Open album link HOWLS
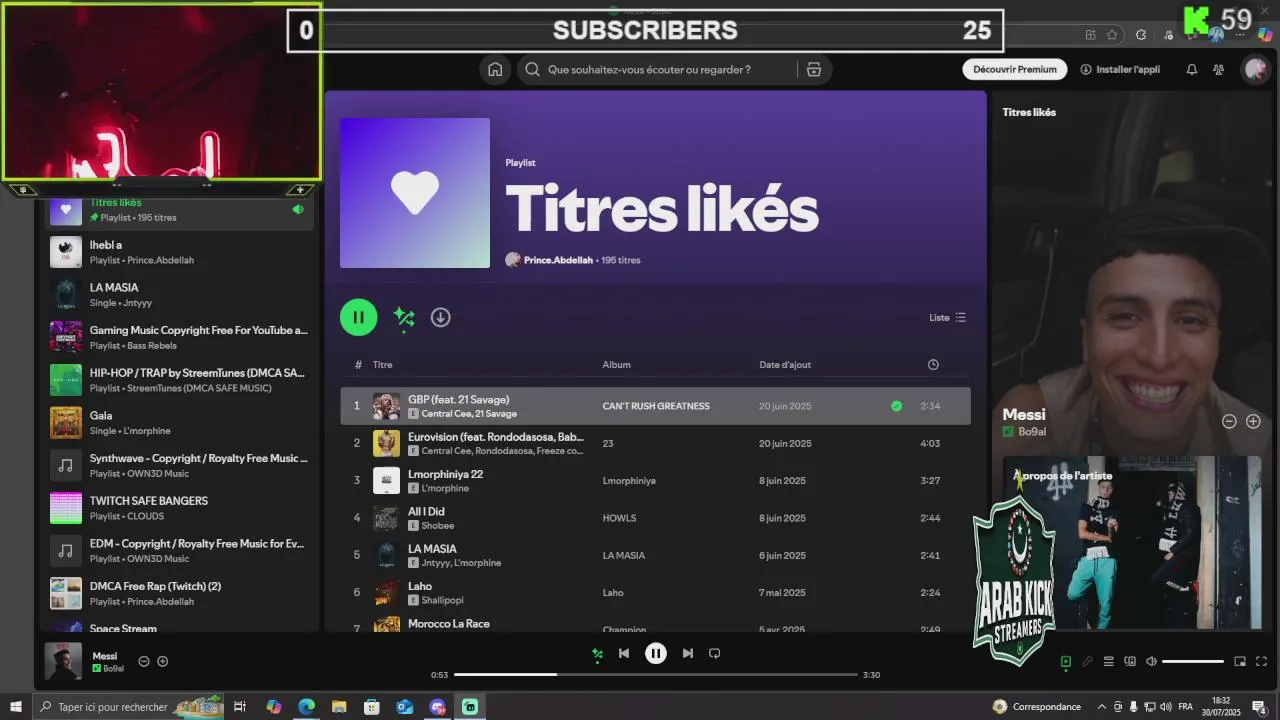1280x720 pixels. 619,518
